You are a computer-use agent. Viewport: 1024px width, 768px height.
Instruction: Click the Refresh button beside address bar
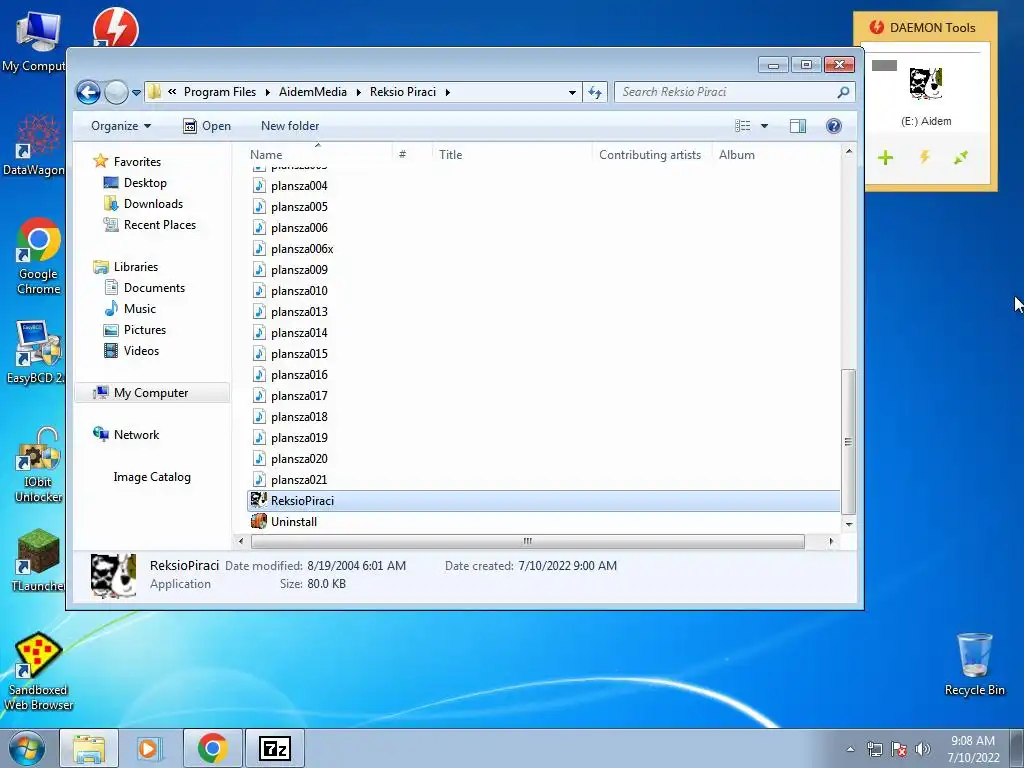(x=595, y=92)
